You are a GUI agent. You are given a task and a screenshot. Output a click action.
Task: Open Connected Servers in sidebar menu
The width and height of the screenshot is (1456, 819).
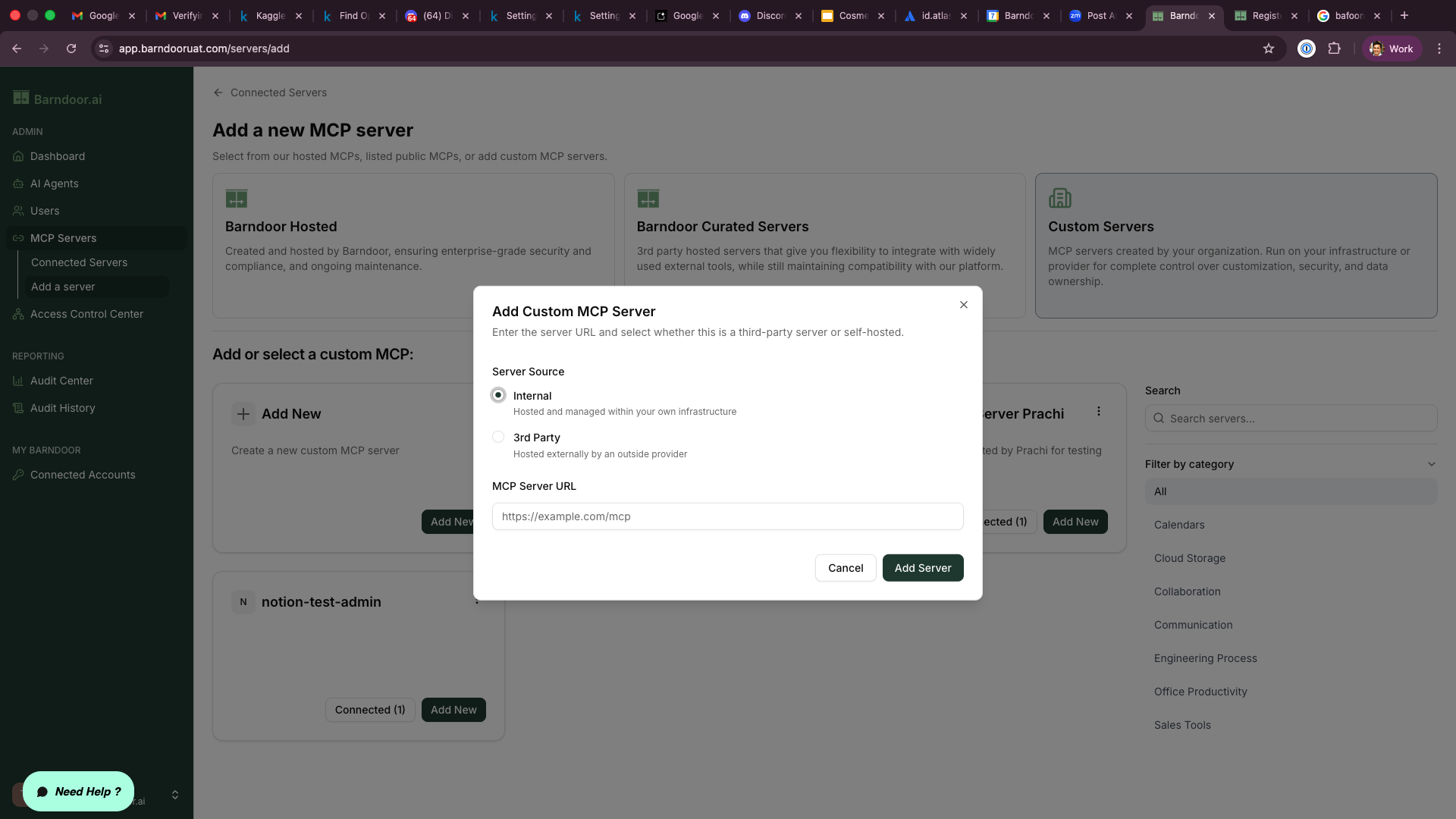click(x=79, y=262)
